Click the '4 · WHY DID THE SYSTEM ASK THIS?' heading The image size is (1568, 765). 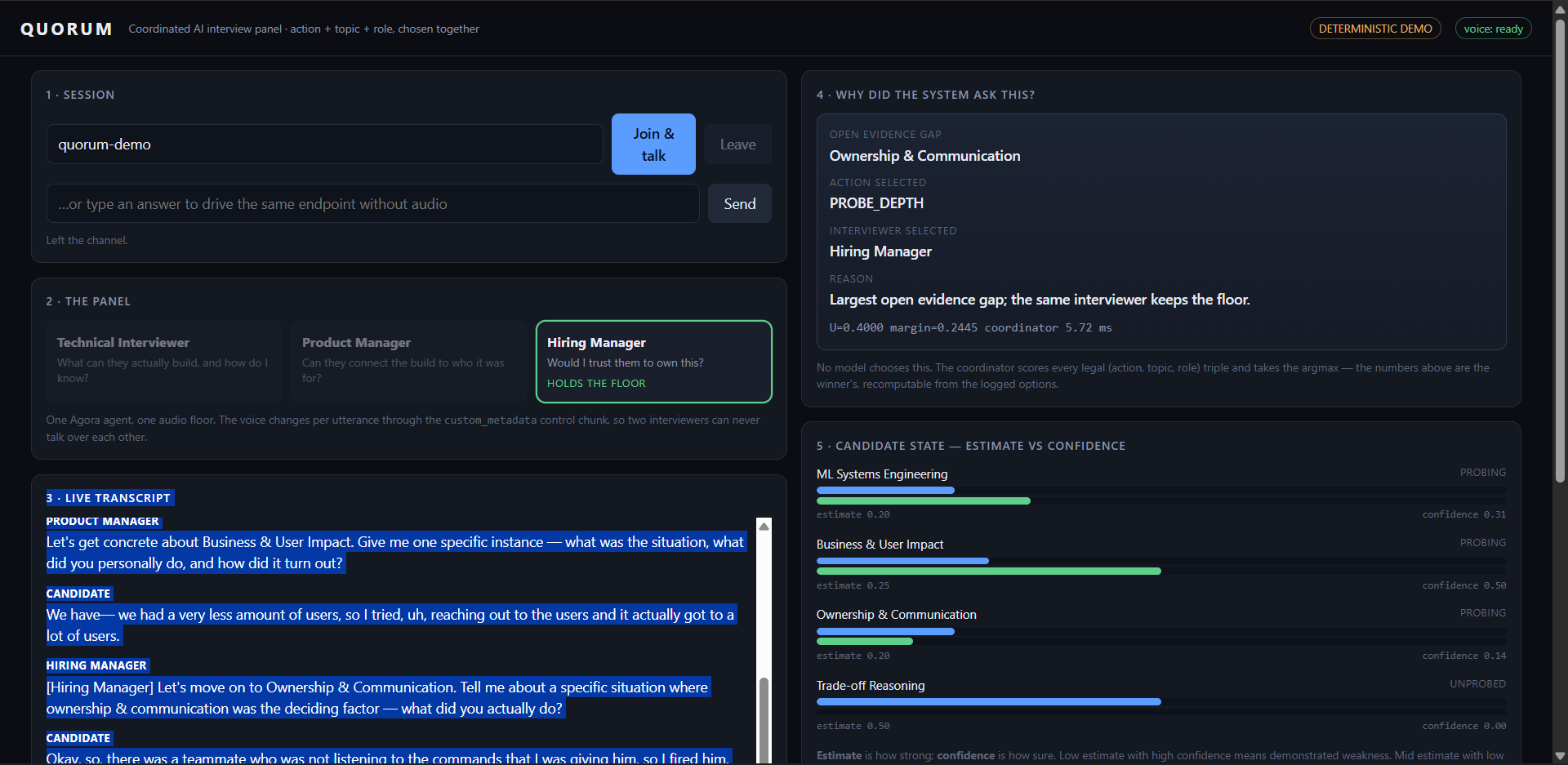[x=925, y=95]
